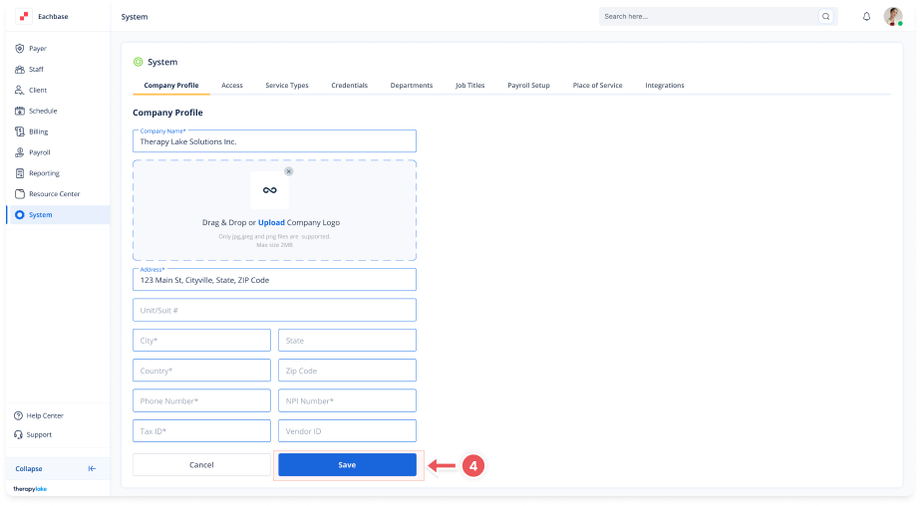Focus the State field
The width and height of the screenshot is (920, 506).
(x=347, y=340)
